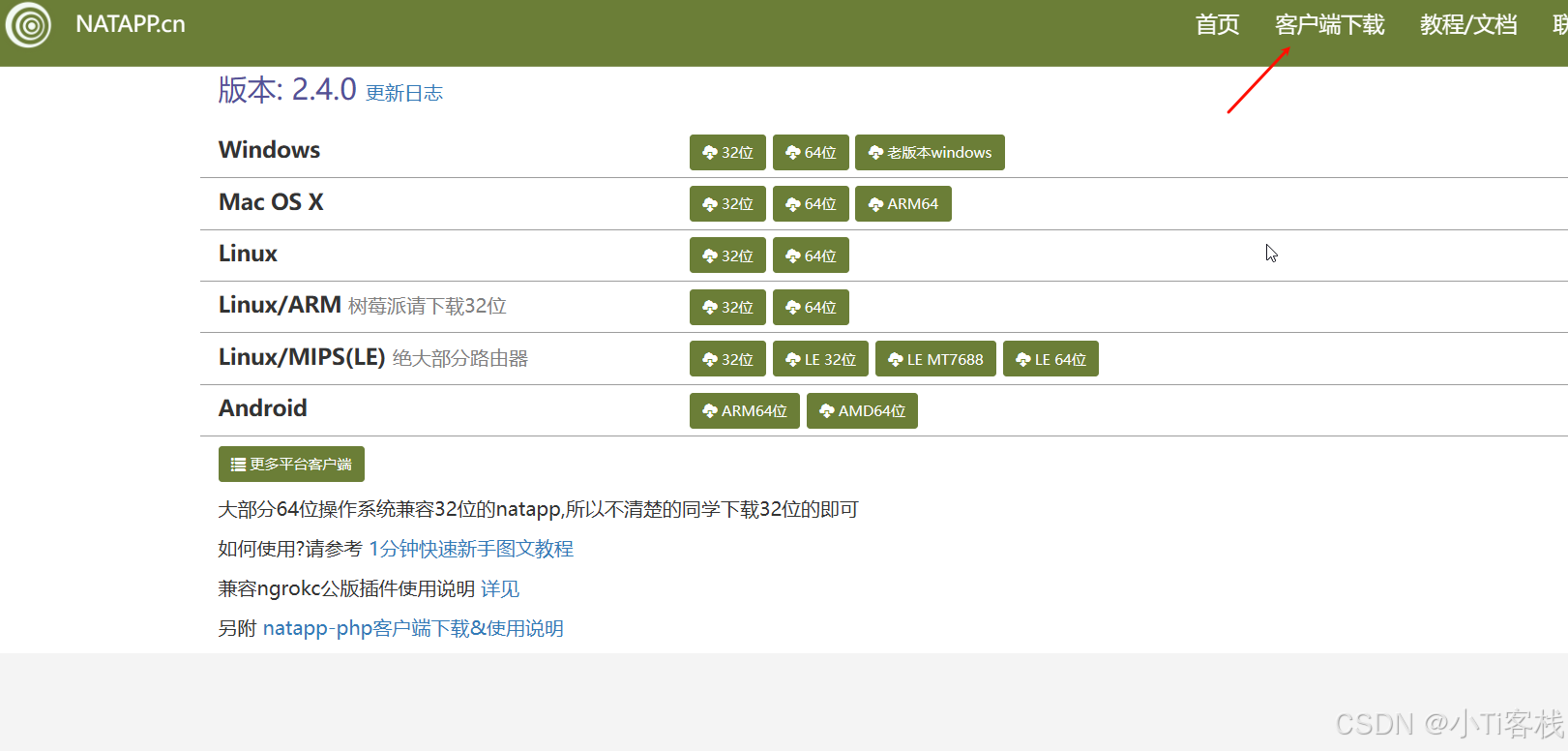Click the 绝大部分路由器 note text
This screenshot has height=751, width=1568.
click(460, 358)
